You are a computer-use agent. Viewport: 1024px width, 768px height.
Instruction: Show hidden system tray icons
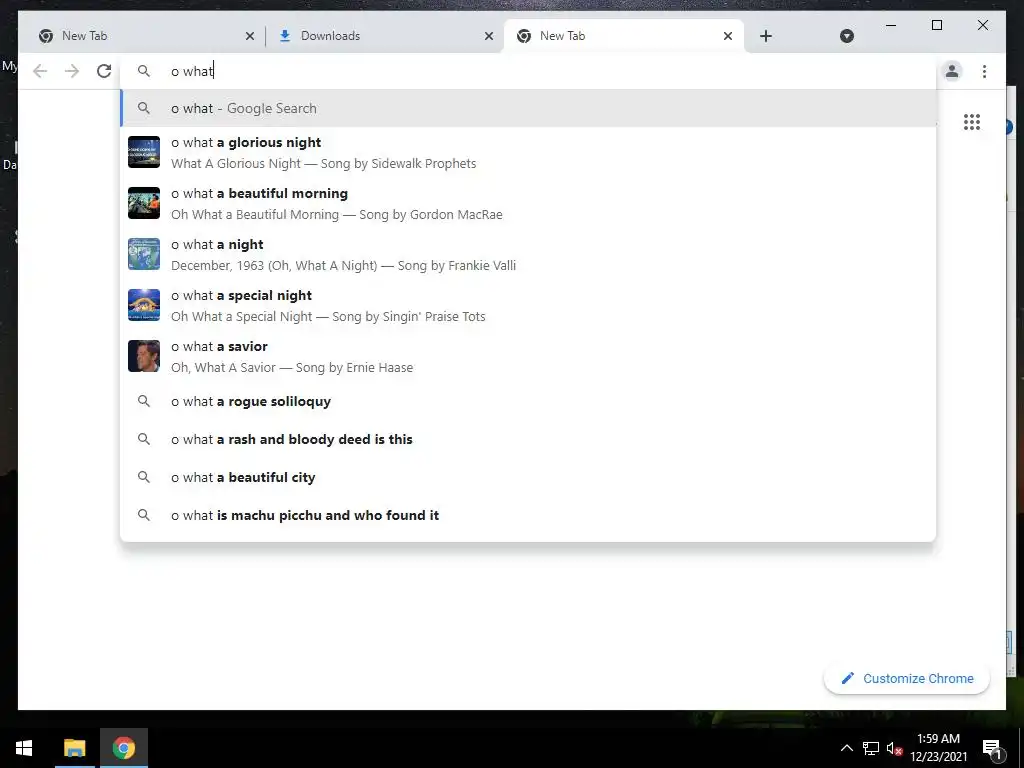tap(846, 748)
